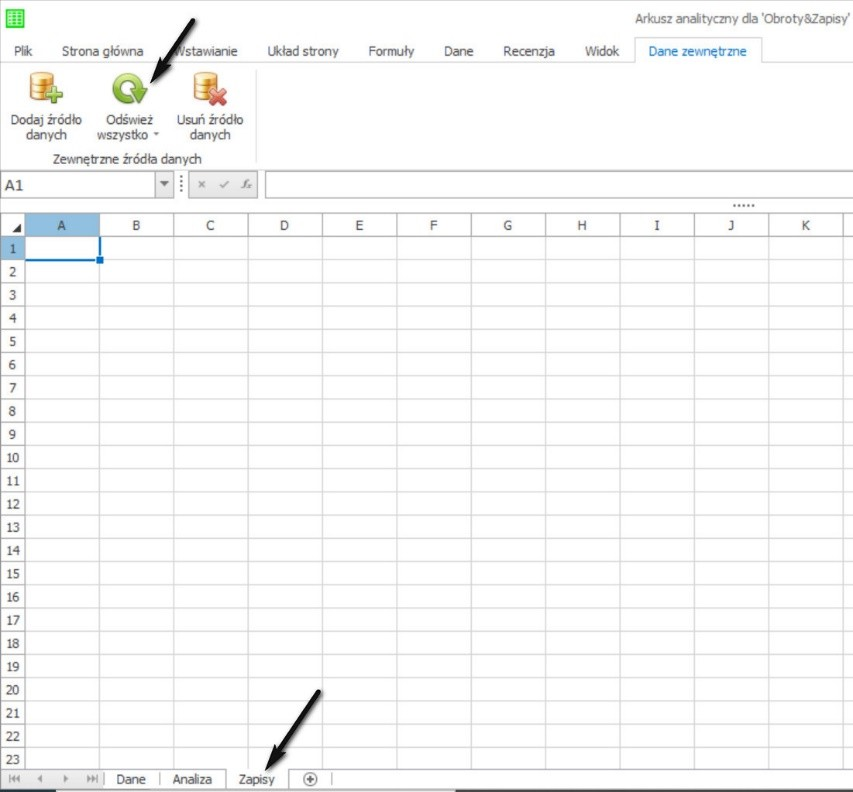The image size is (853, 792).
Task: Select column A header
Action: (x=62, y=225)
